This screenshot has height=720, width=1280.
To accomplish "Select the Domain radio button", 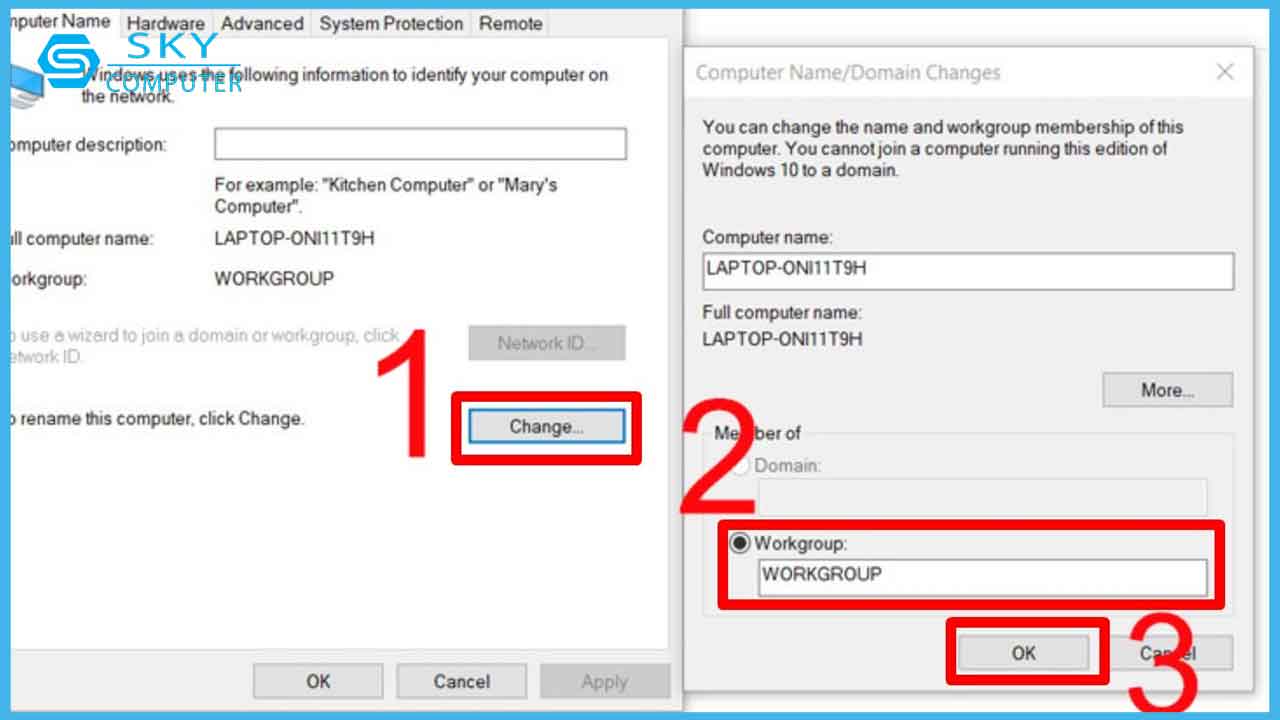I will pos(741,466).
